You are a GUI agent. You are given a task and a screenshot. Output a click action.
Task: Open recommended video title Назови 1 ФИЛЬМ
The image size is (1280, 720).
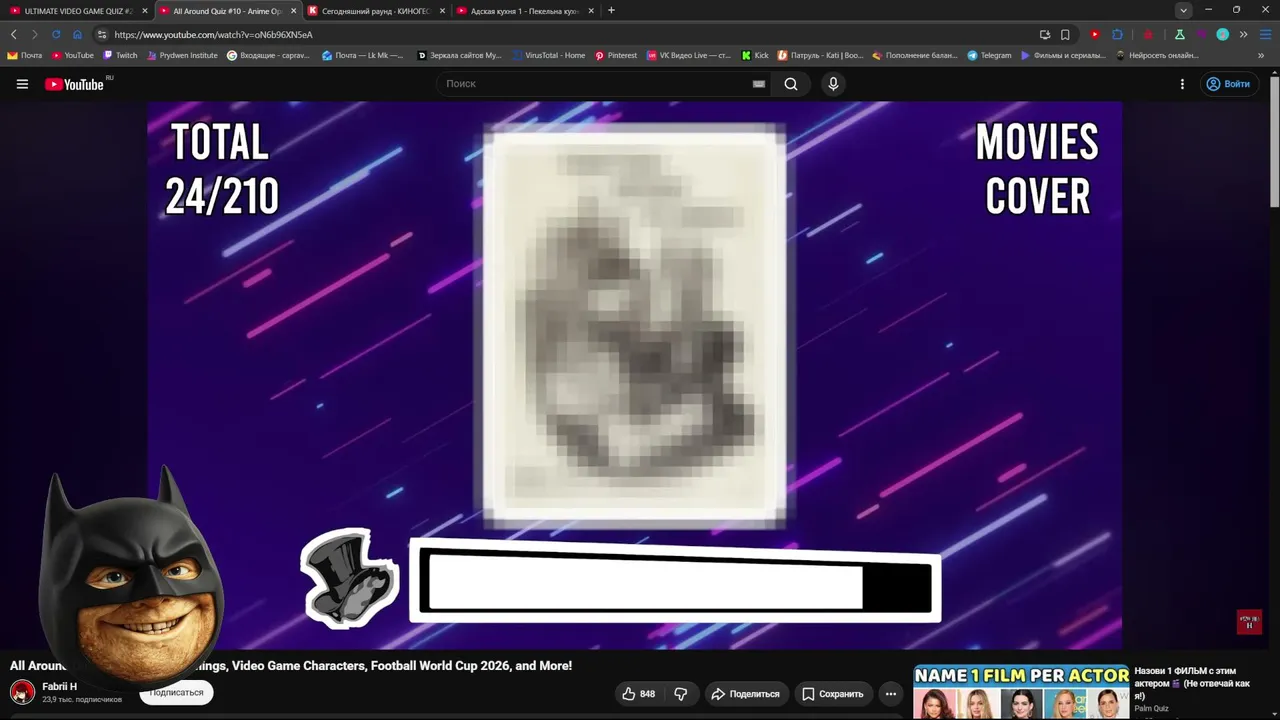[x=1192, y=683]
